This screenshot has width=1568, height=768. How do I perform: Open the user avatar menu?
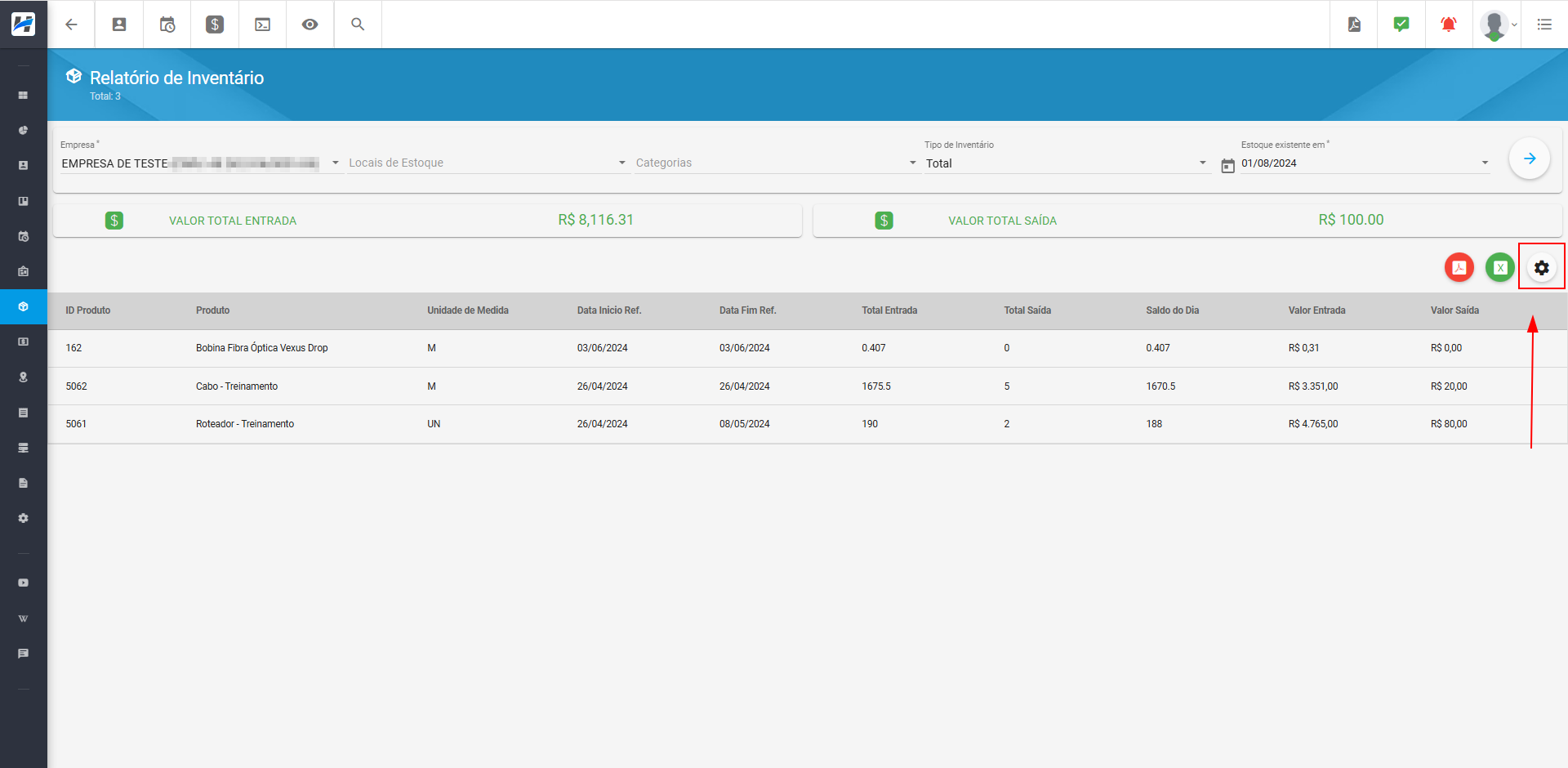pos(1497,25)
